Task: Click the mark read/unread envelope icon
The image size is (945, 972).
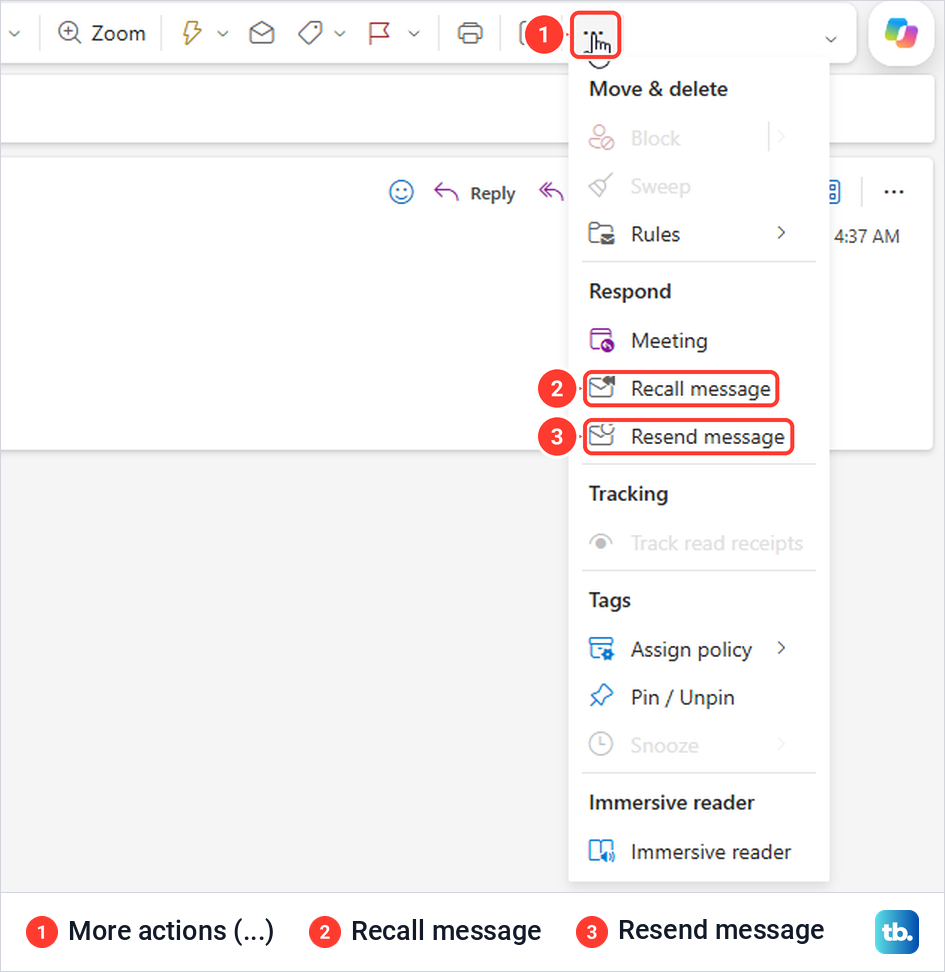Action: tap(262, 33)
